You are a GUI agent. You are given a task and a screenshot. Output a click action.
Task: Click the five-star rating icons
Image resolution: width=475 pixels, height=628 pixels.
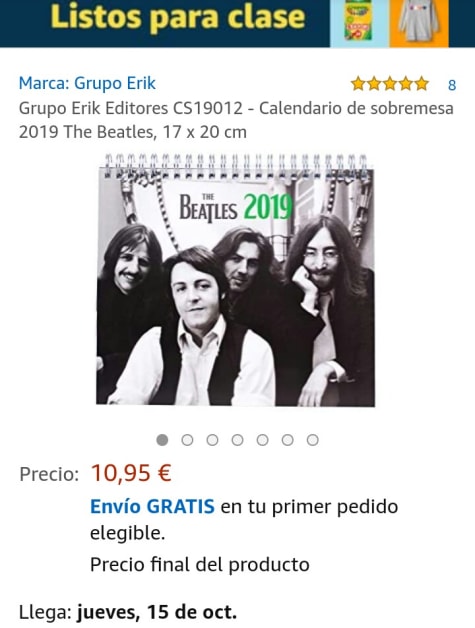coord(390,84)
